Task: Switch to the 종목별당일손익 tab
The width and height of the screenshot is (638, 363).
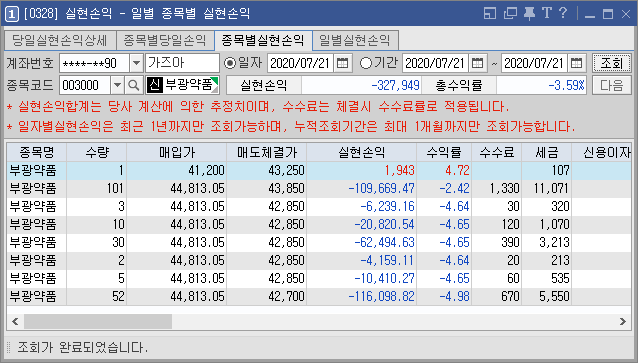Action: [x=165, y=40]
